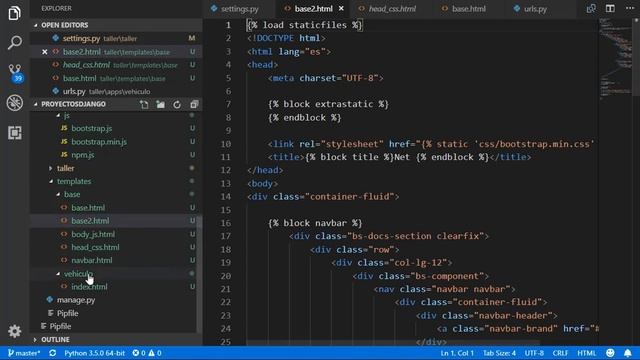
Task: Open settings.py from Open Editors
Action: [x=81, y=38]
